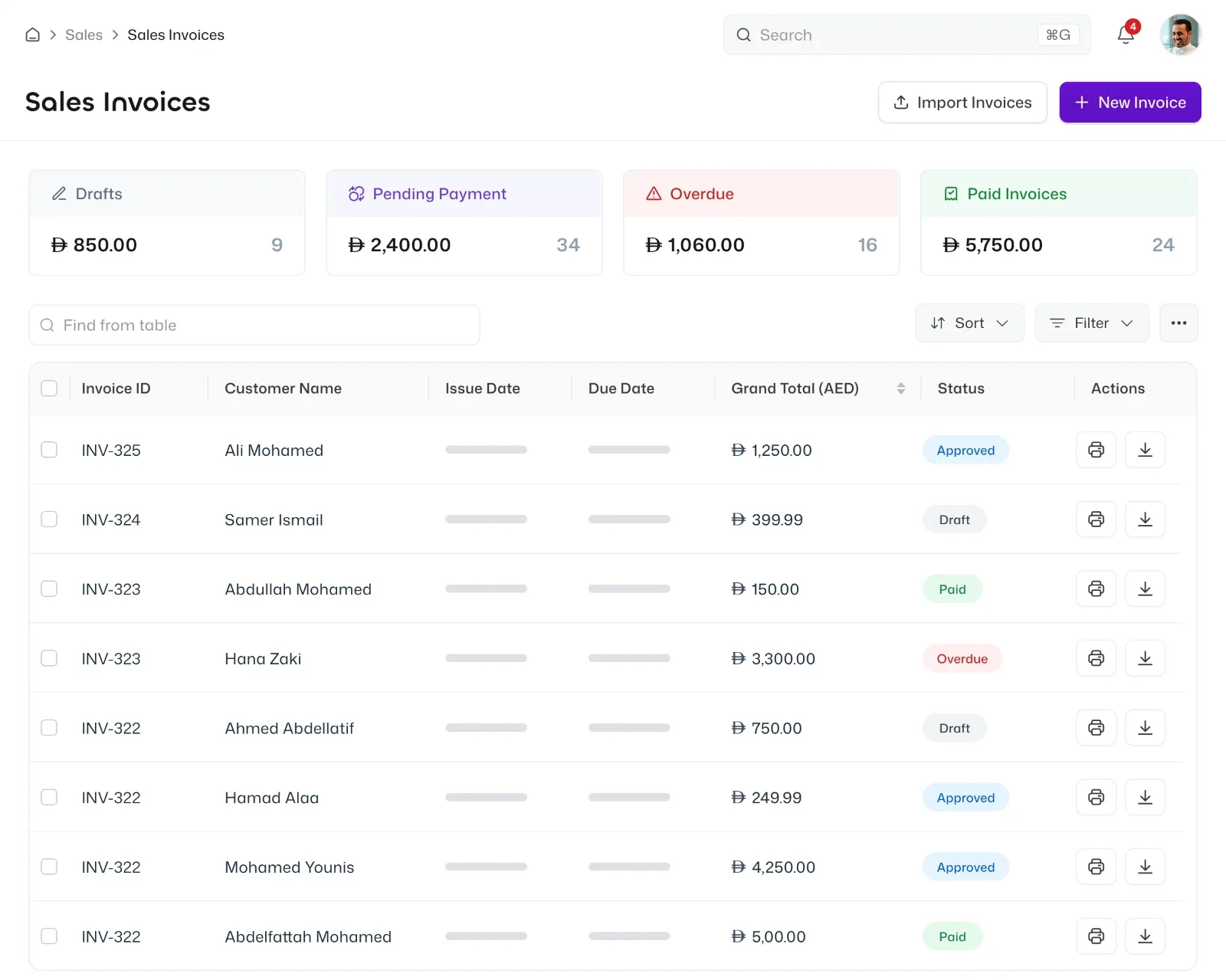
Task: Click the Customer Name column header
Action: click(x=283, y=388)
